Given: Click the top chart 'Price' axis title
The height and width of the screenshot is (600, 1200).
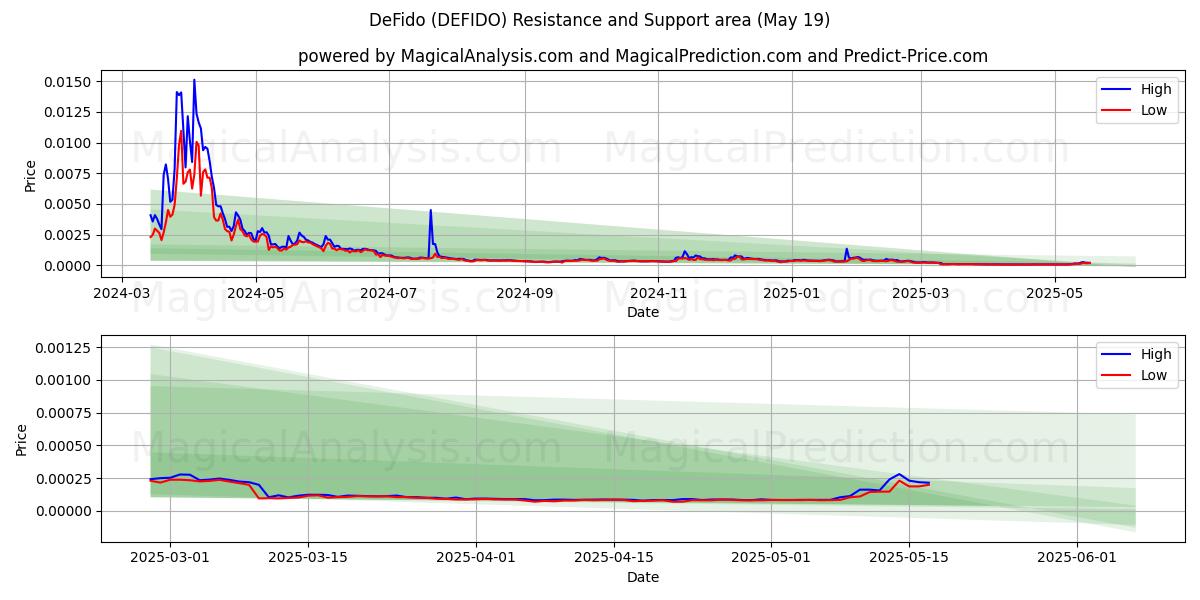Looking at the screenshot, I should [x=30, y=176].
